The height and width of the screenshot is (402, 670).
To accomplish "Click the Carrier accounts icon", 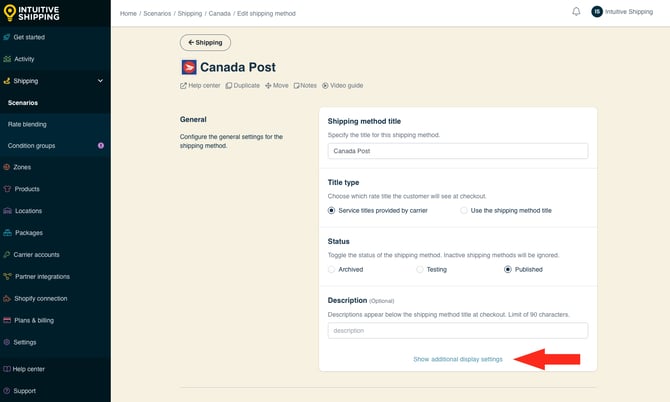I will pos(6,255).
